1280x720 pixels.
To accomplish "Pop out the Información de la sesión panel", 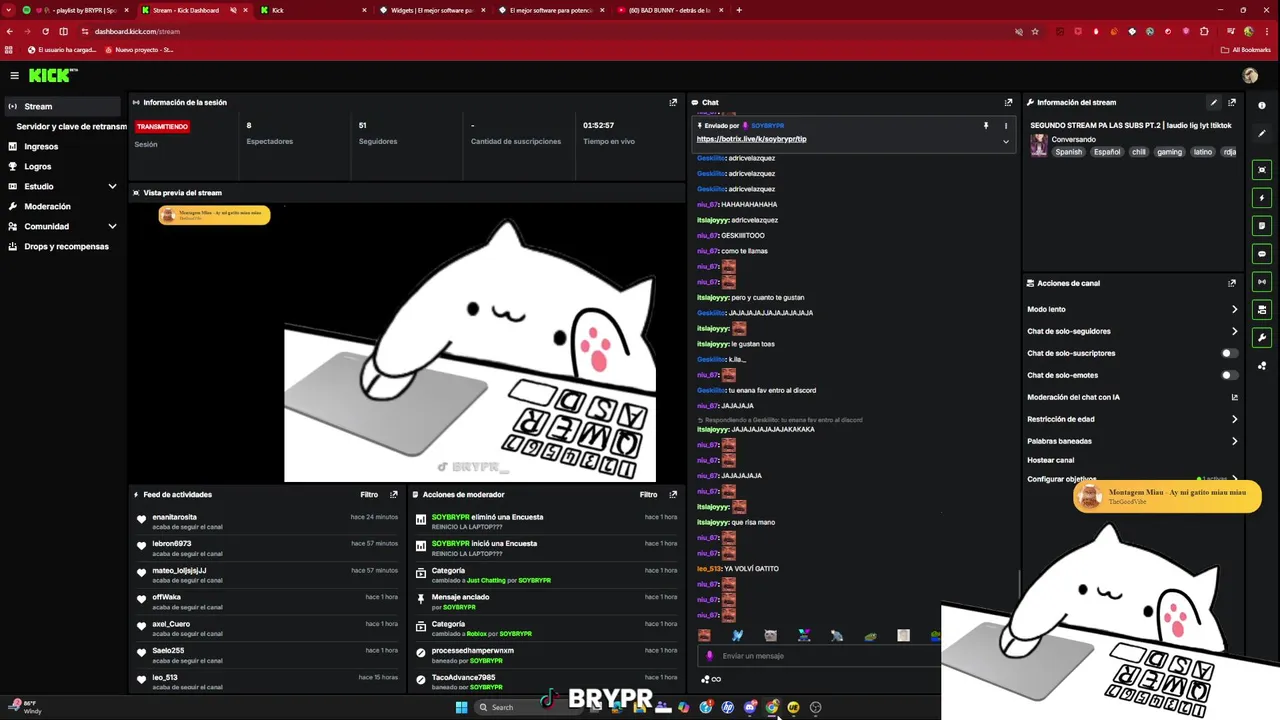I will [673, 102].
